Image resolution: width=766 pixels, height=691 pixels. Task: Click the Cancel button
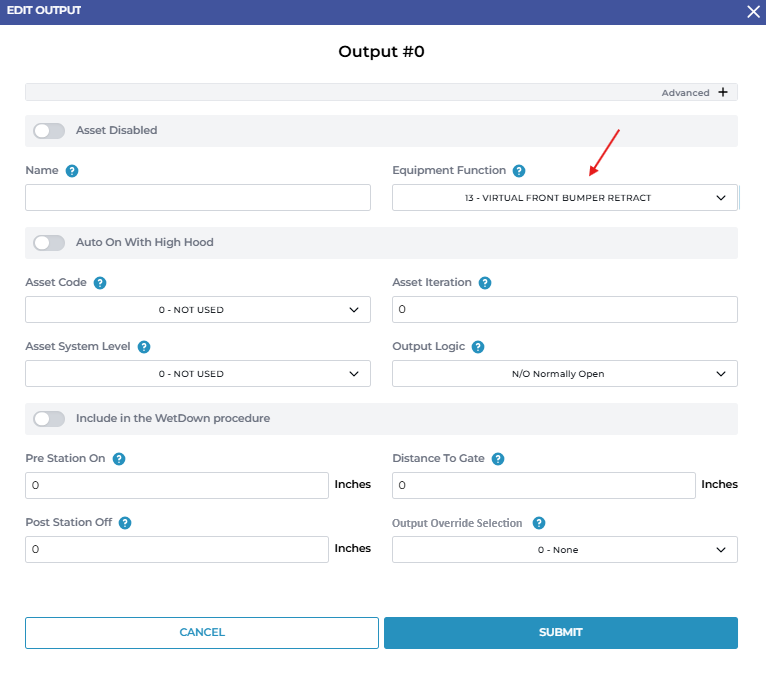click(x=202, y=633)
